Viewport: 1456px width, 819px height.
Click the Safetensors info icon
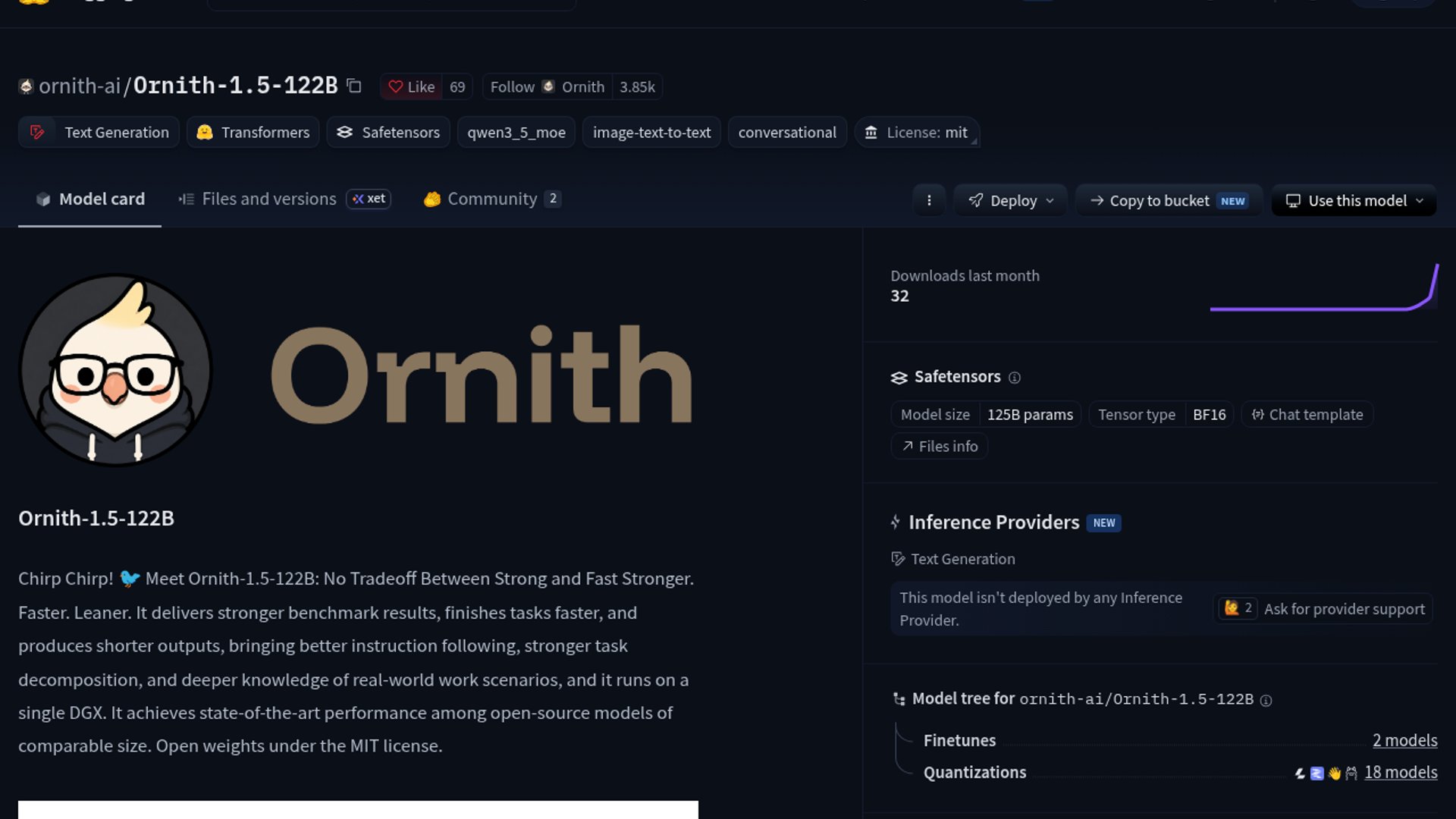[1015, 378]
